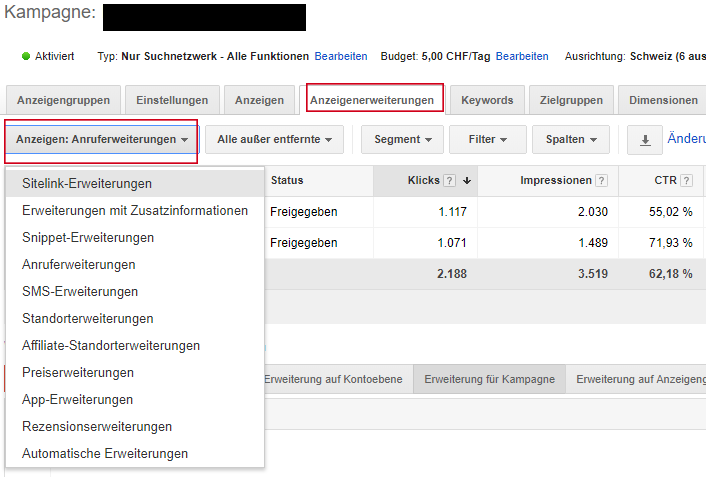
Task: Select the Erweiterung für Kampagne tab
Action: 489,379
